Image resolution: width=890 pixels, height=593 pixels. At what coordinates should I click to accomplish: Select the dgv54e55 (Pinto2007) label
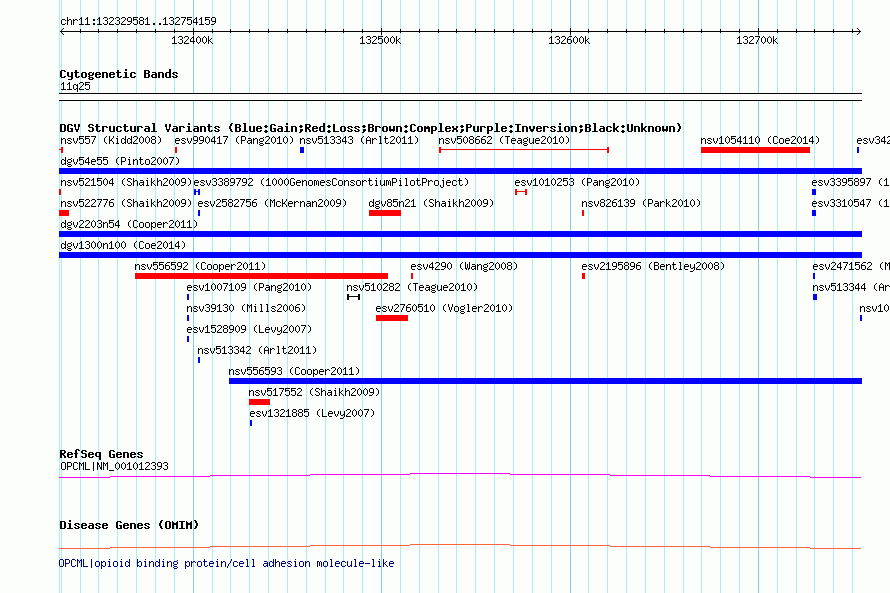pos(120,161)
